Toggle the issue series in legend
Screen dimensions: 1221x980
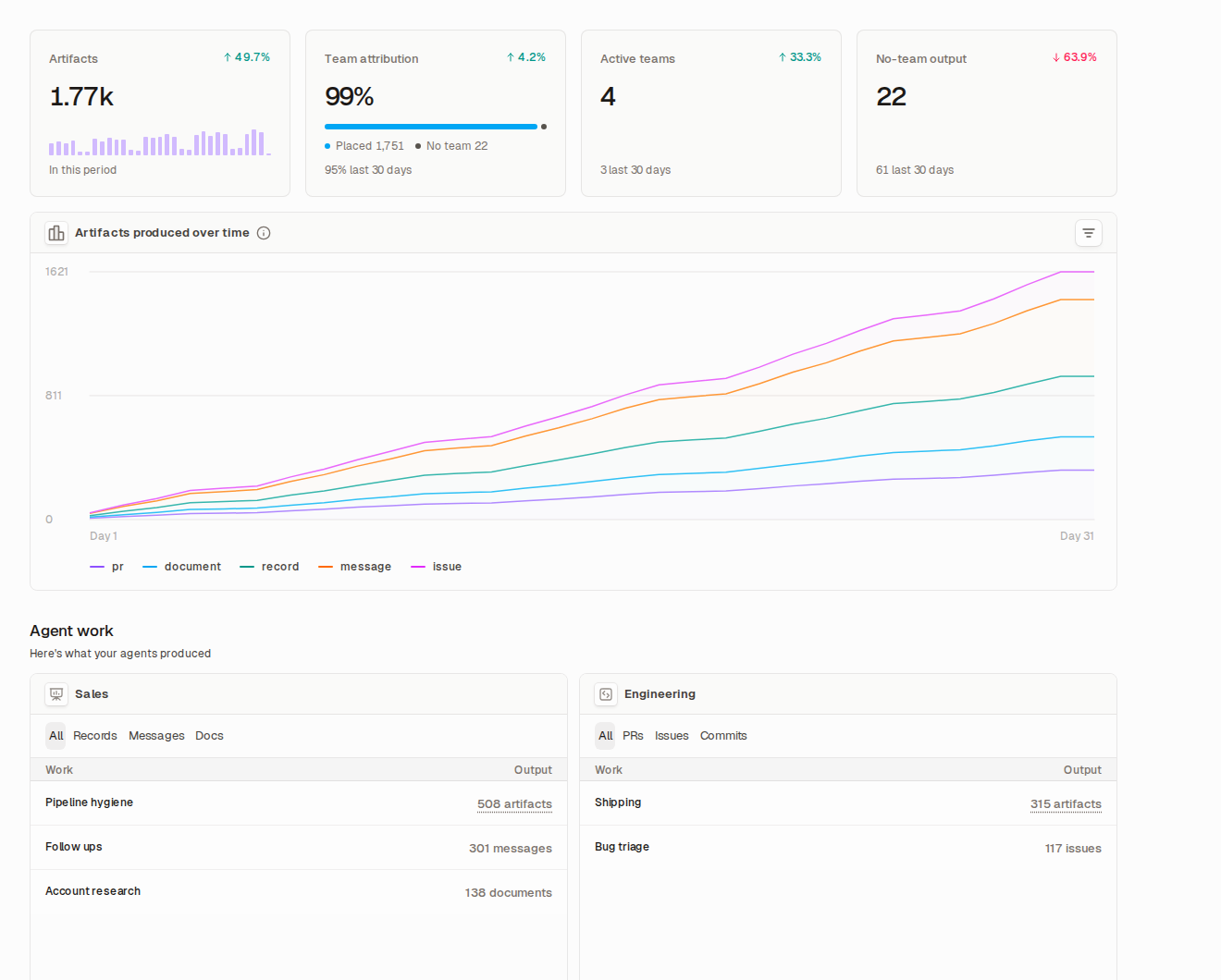(436, 567)
